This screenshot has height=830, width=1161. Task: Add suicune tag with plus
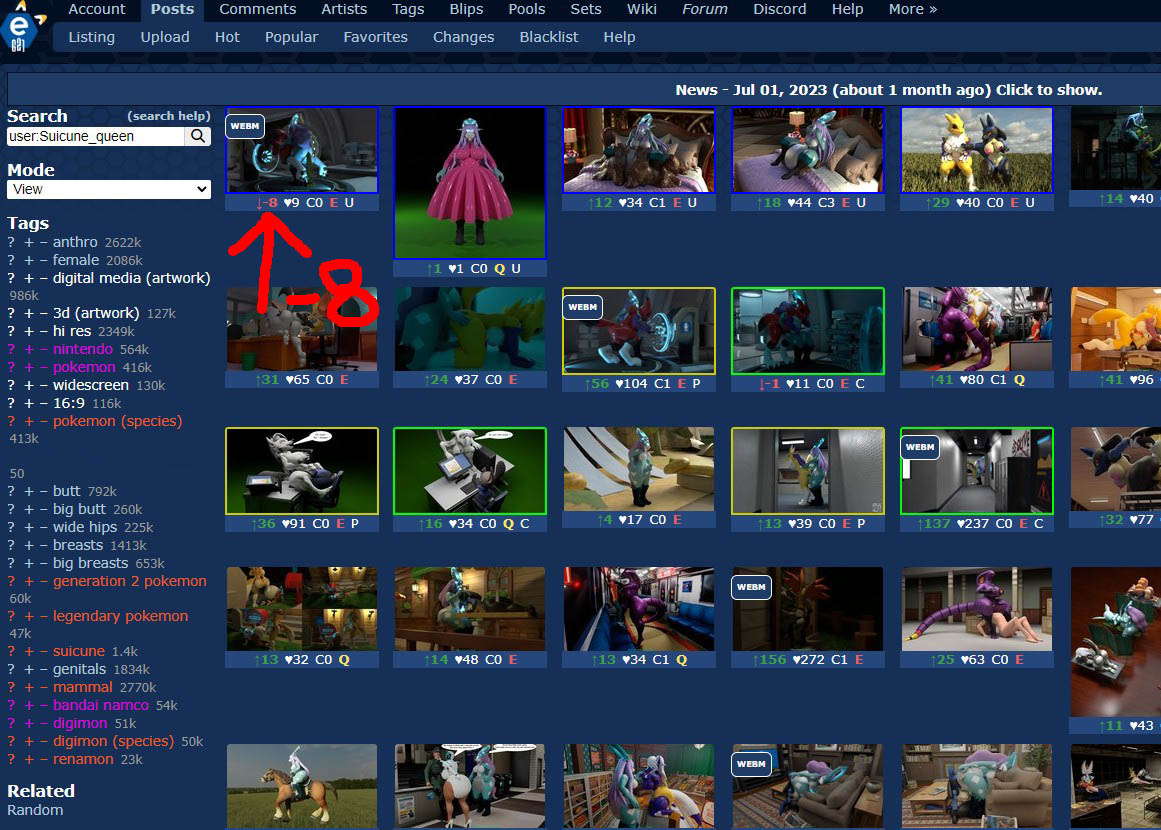(29, 652)
